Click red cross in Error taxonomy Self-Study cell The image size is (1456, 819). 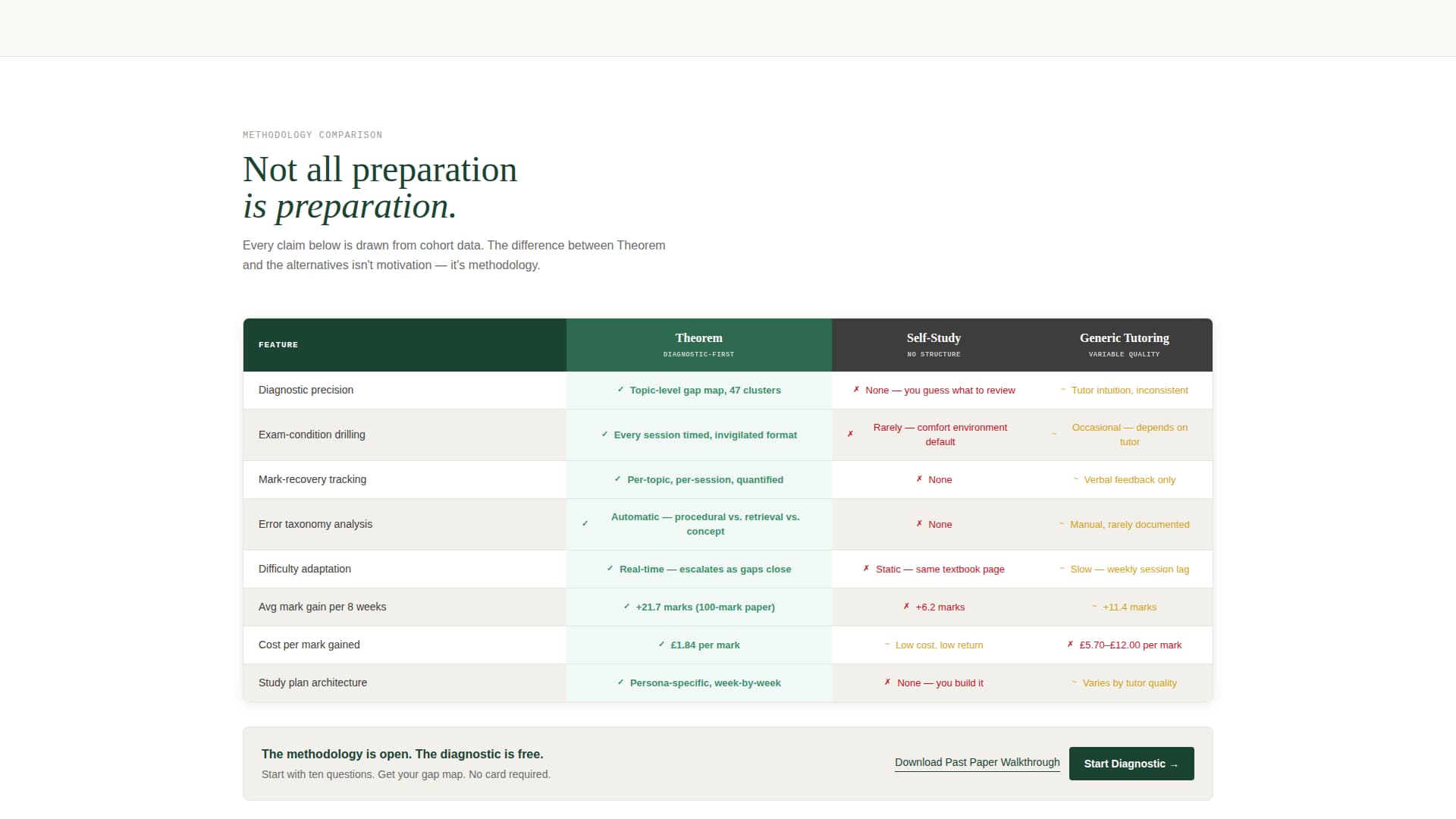[919, 524]
